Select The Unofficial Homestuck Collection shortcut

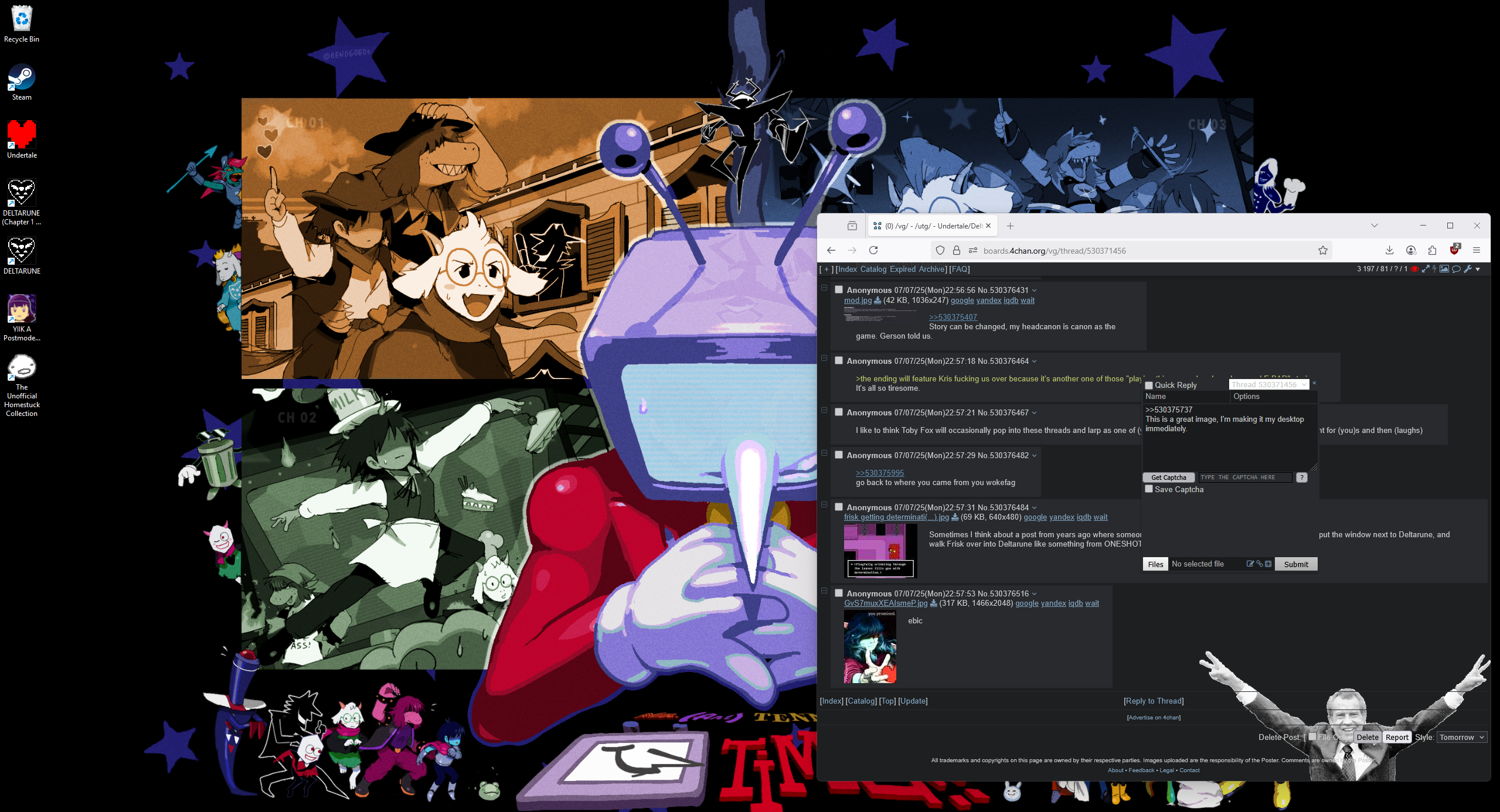pos(22,385)
